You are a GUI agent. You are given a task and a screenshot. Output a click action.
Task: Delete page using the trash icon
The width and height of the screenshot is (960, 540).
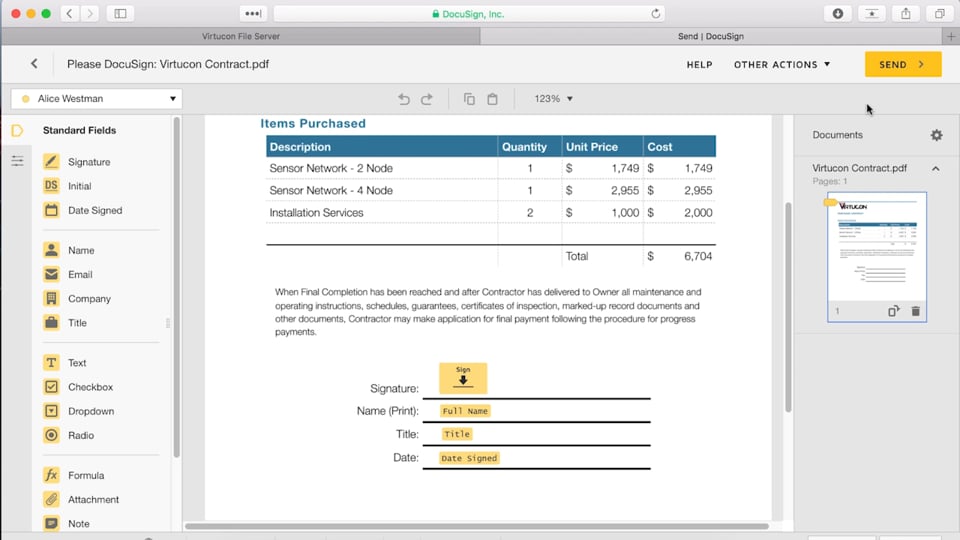pyautogui.click(x=915, y=312)
